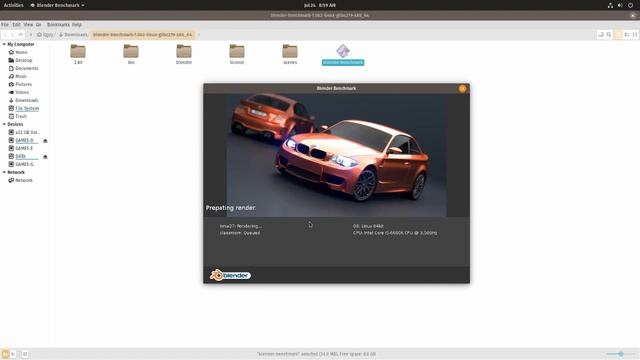Open the Help menu
This screenshot has width=640, height=360.
[77, 24]
